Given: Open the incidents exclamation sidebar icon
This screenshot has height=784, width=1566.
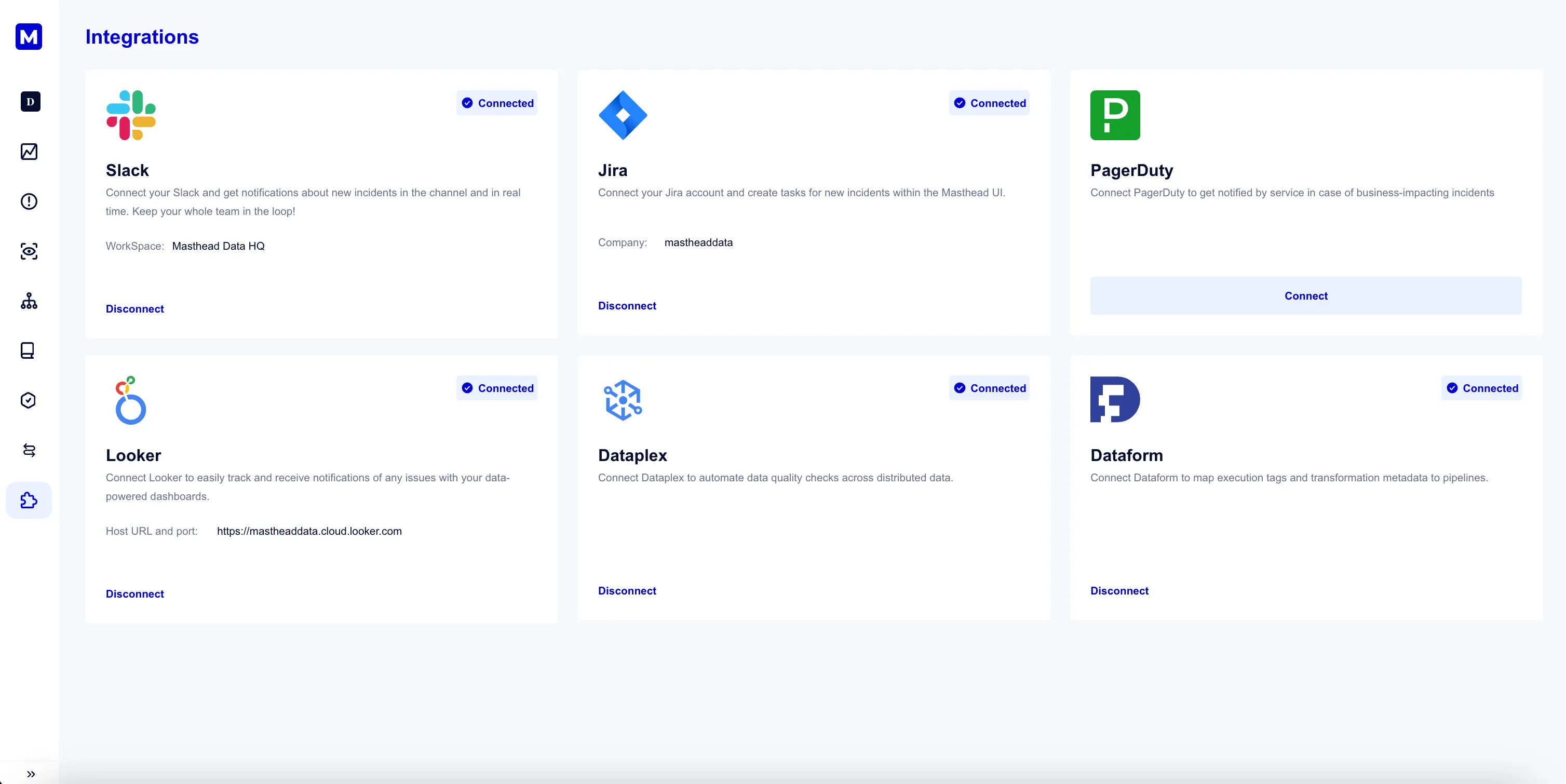Looking at the screenshot, I should click(x=29, y=201).
